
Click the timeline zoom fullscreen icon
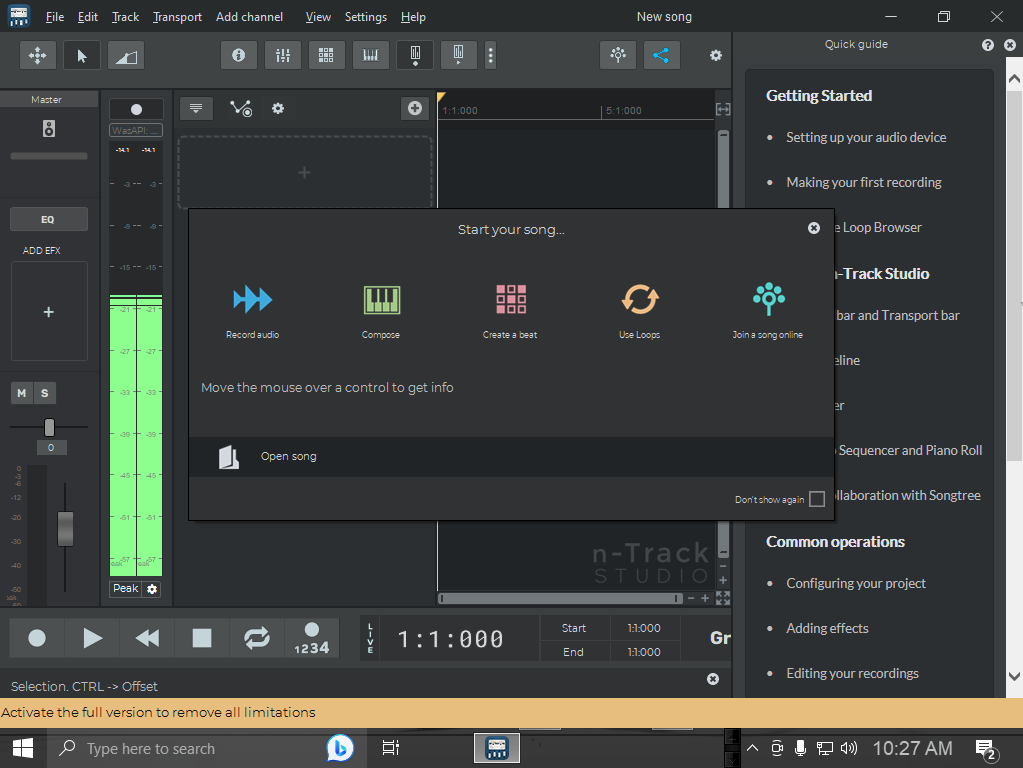(723, 598)
